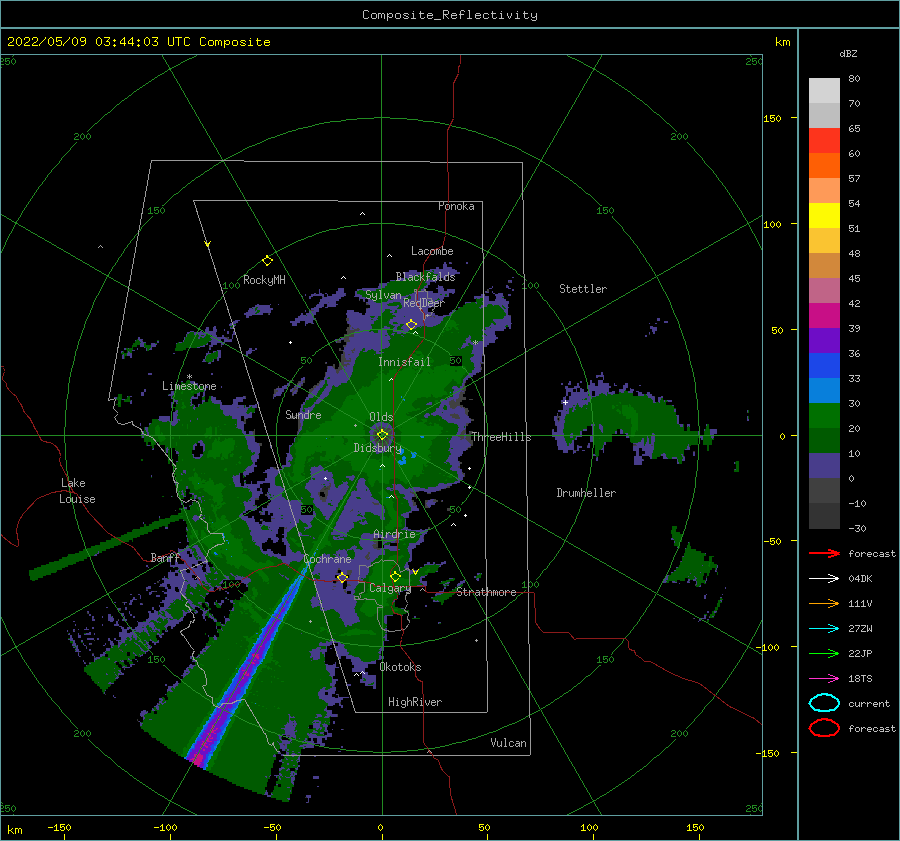Click the Vulcan town label
The image size is (900, 841).
[x=508, y=743]
